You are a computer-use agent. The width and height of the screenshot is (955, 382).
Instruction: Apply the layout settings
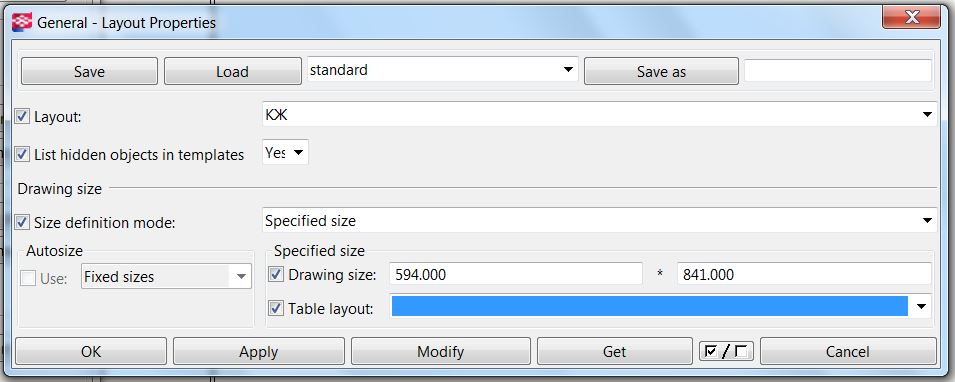[259, 352]
